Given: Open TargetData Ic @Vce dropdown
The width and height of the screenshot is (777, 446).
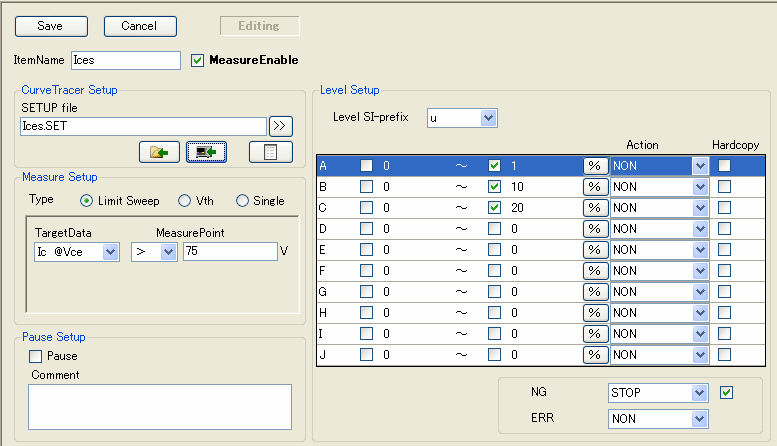Looking at the screenshot, I should coord(111,252).
